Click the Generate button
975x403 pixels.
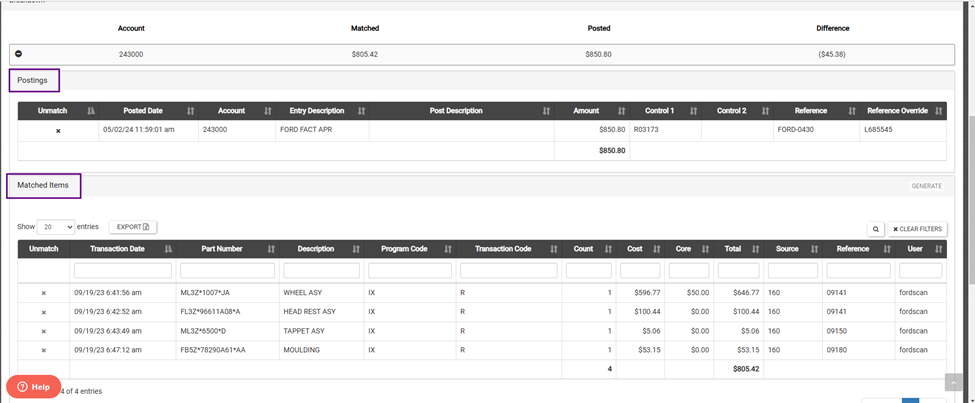click(x=926, y=186)
